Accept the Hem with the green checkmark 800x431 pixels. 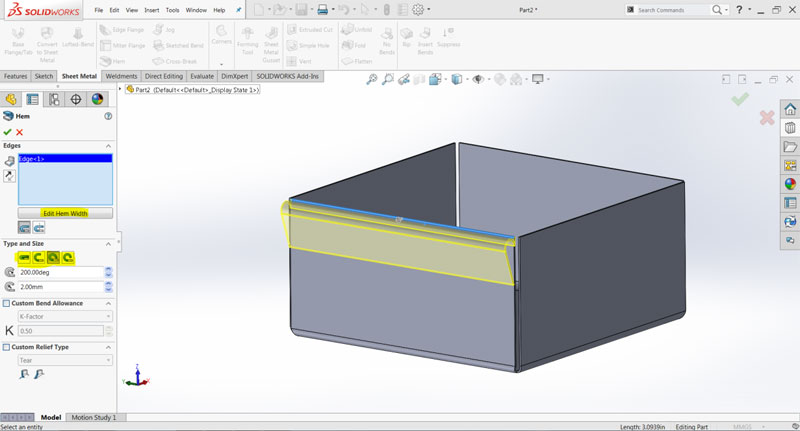(7, 132)
